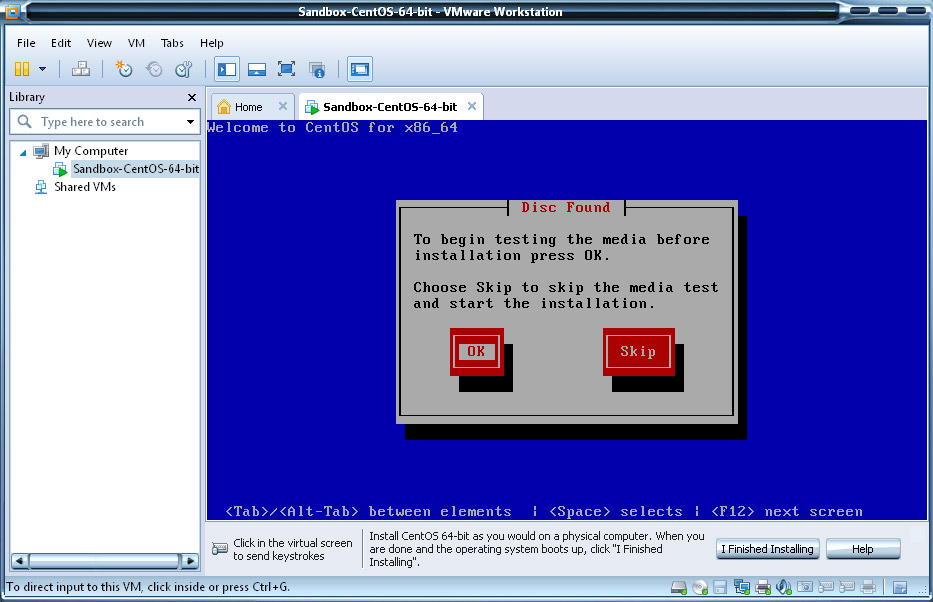Click Skip to skip the media test
Image resolution: width=933 pixels, height=602 pixels.
(x=638, y=352)
